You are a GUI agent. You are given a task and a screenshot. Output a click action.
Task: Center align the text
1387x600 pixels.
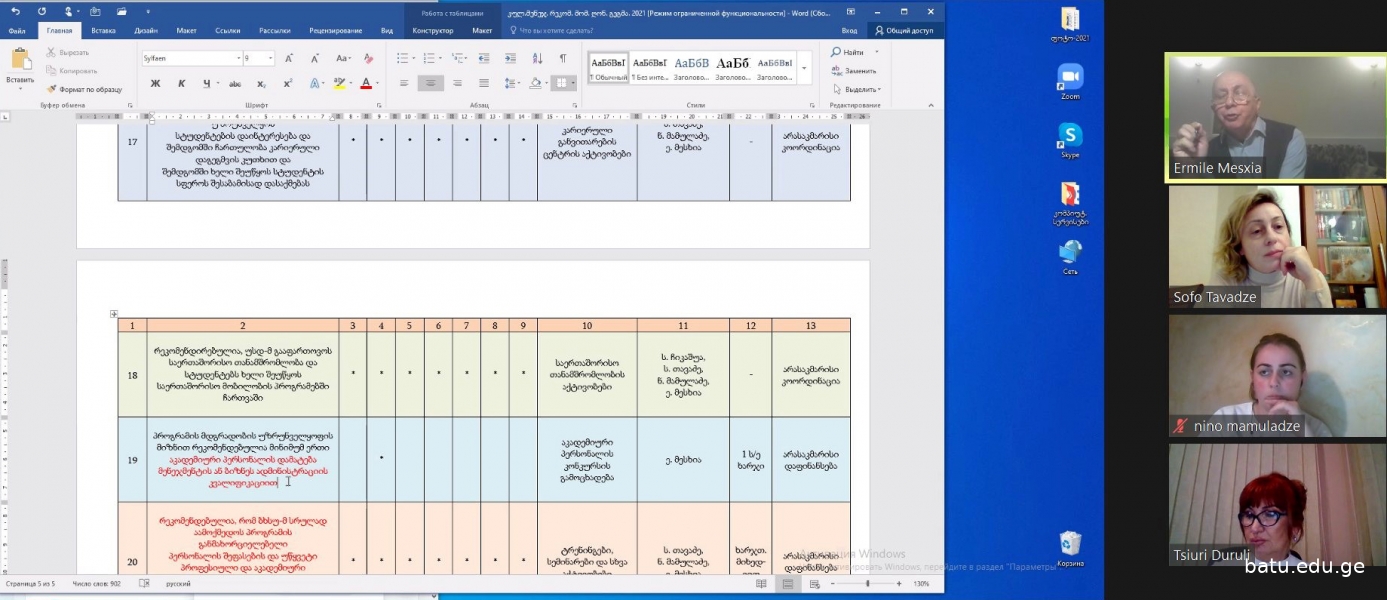(x=431, y=83)
